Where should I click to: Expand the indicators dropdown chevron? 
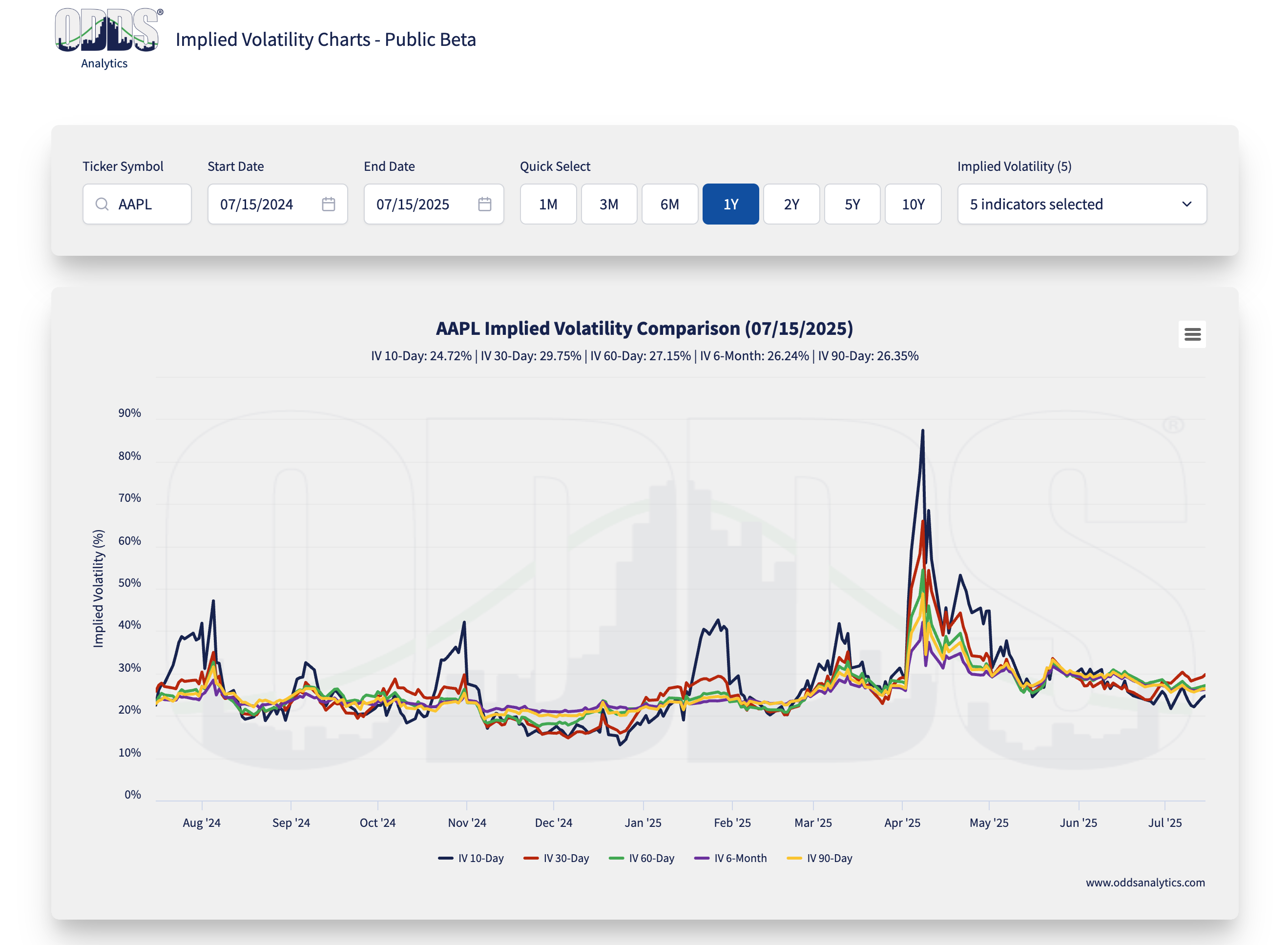pyautogui.click(x=1186, y=204)
